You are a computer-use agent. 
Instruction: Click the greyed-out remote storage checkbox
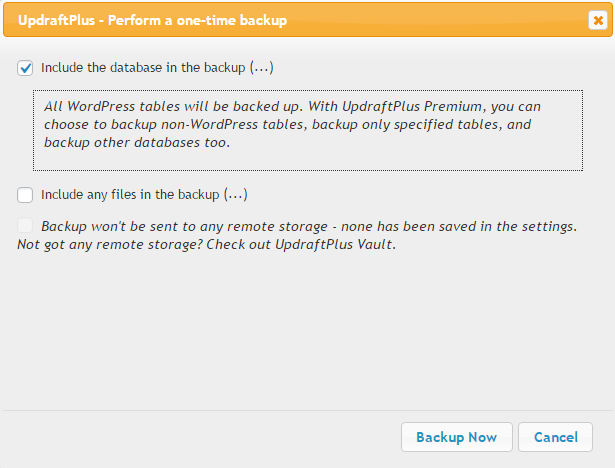(25, 227)
